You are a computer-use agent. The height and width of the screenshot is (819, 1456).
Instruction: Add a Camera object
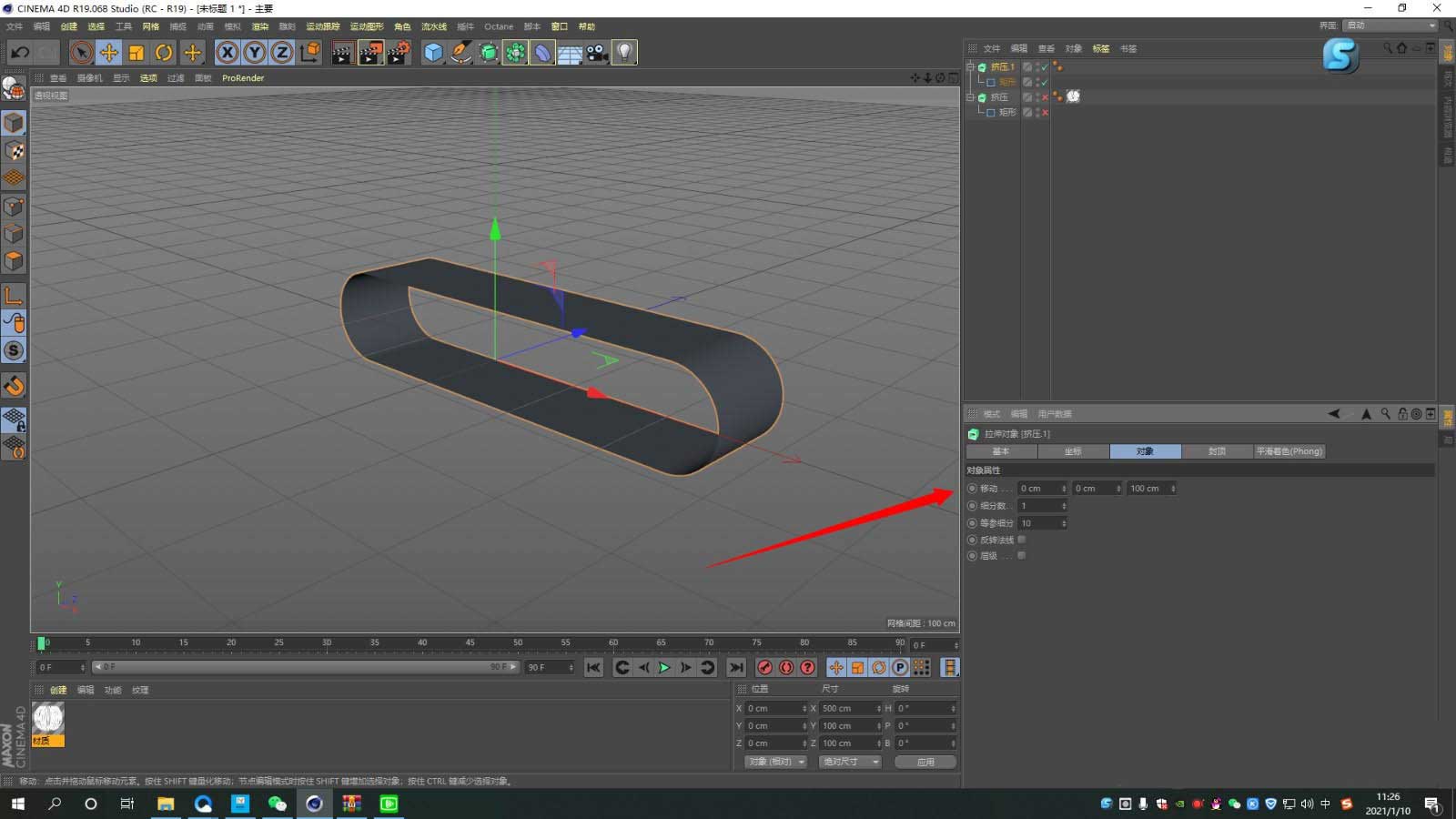tap(597, 52)
